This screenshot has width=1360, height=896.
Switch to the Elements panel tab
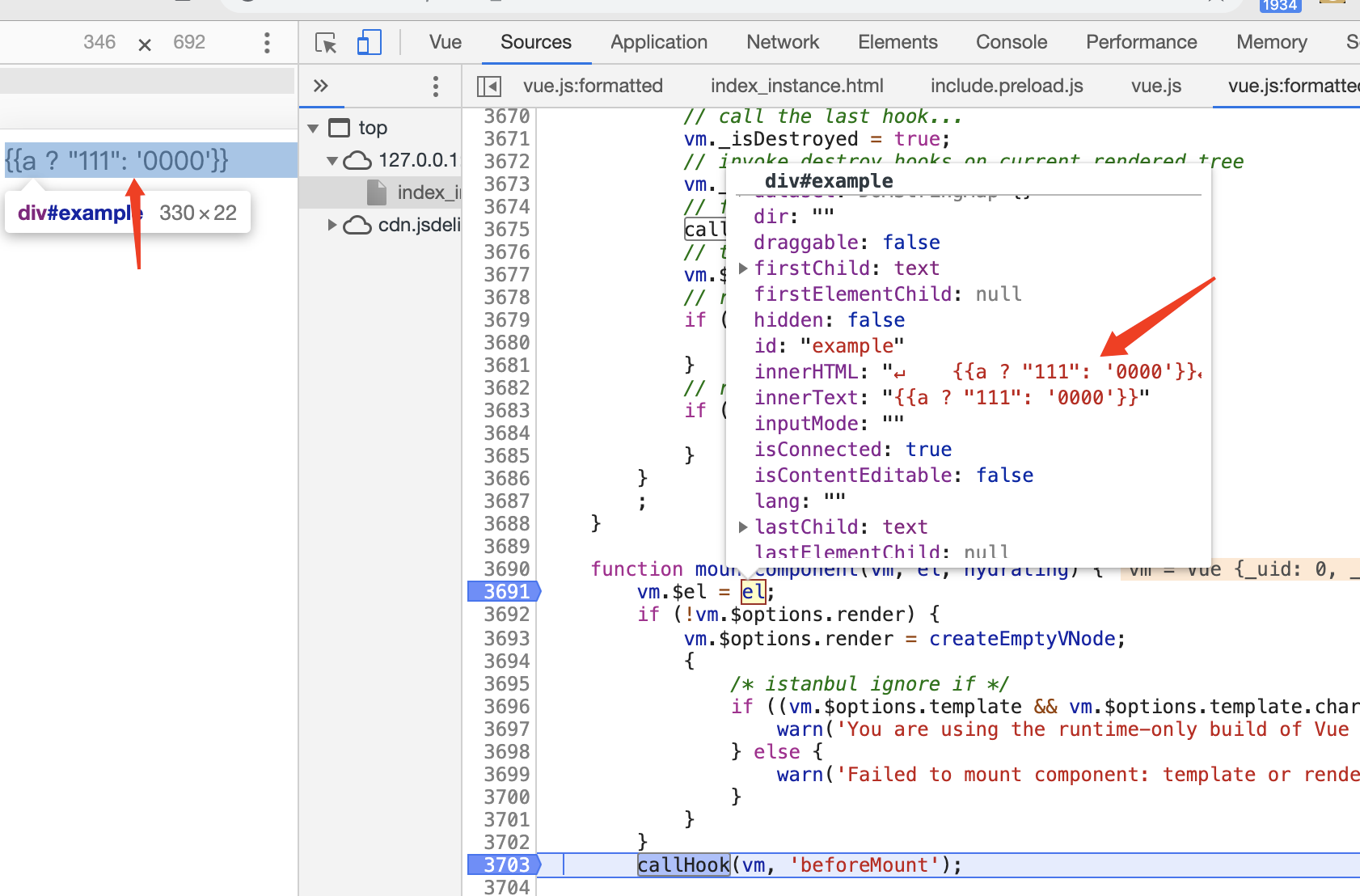pos(898,42)
